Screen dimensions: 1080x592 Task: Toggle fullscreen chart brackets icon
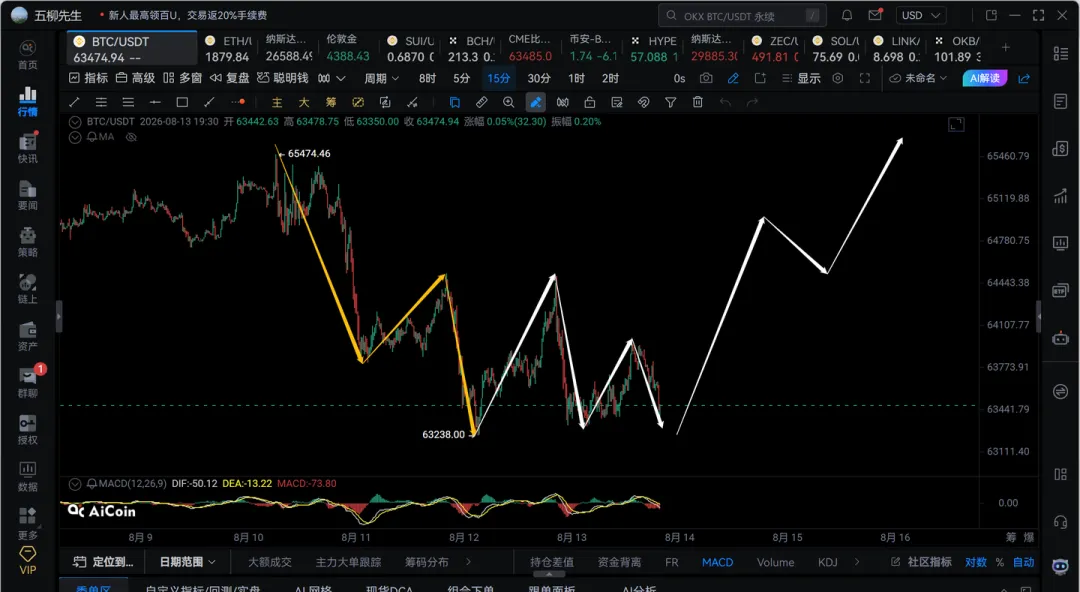(x=865, y=79)
